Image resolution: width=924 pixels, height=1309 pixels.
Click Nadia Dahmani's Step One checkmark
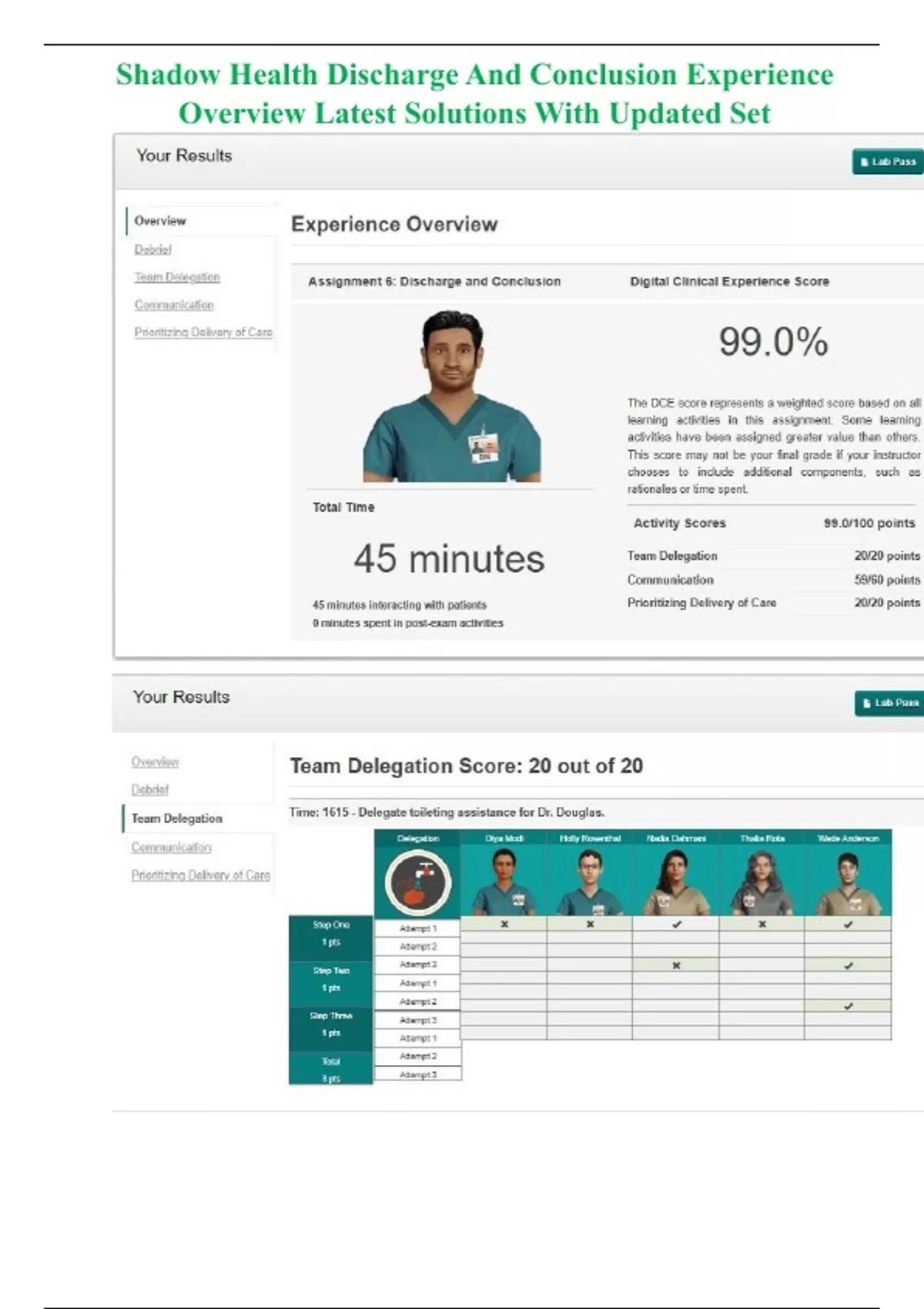point(676,924)
